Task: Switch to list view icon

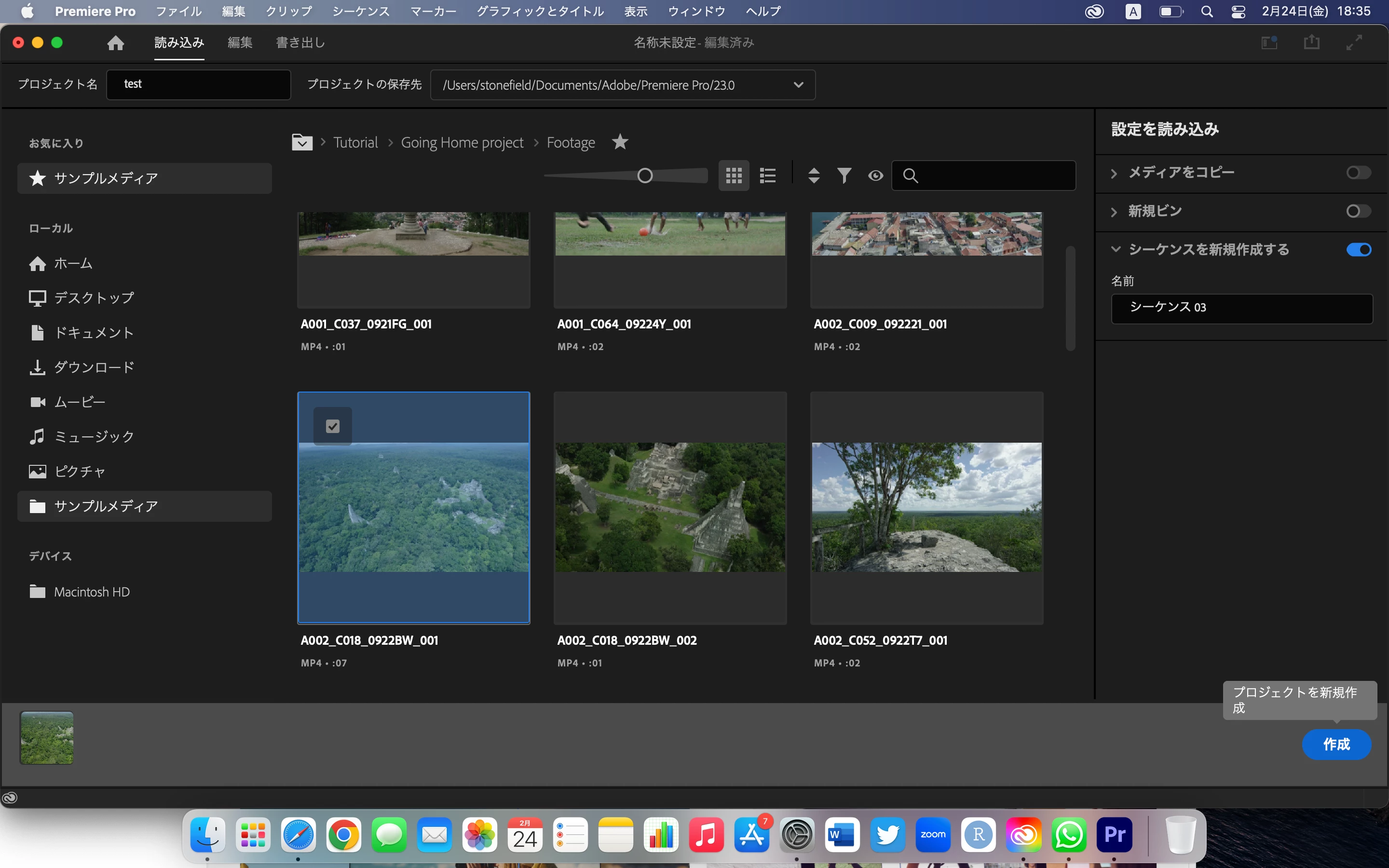Action: pyautogui.click(x=767, y=175)
